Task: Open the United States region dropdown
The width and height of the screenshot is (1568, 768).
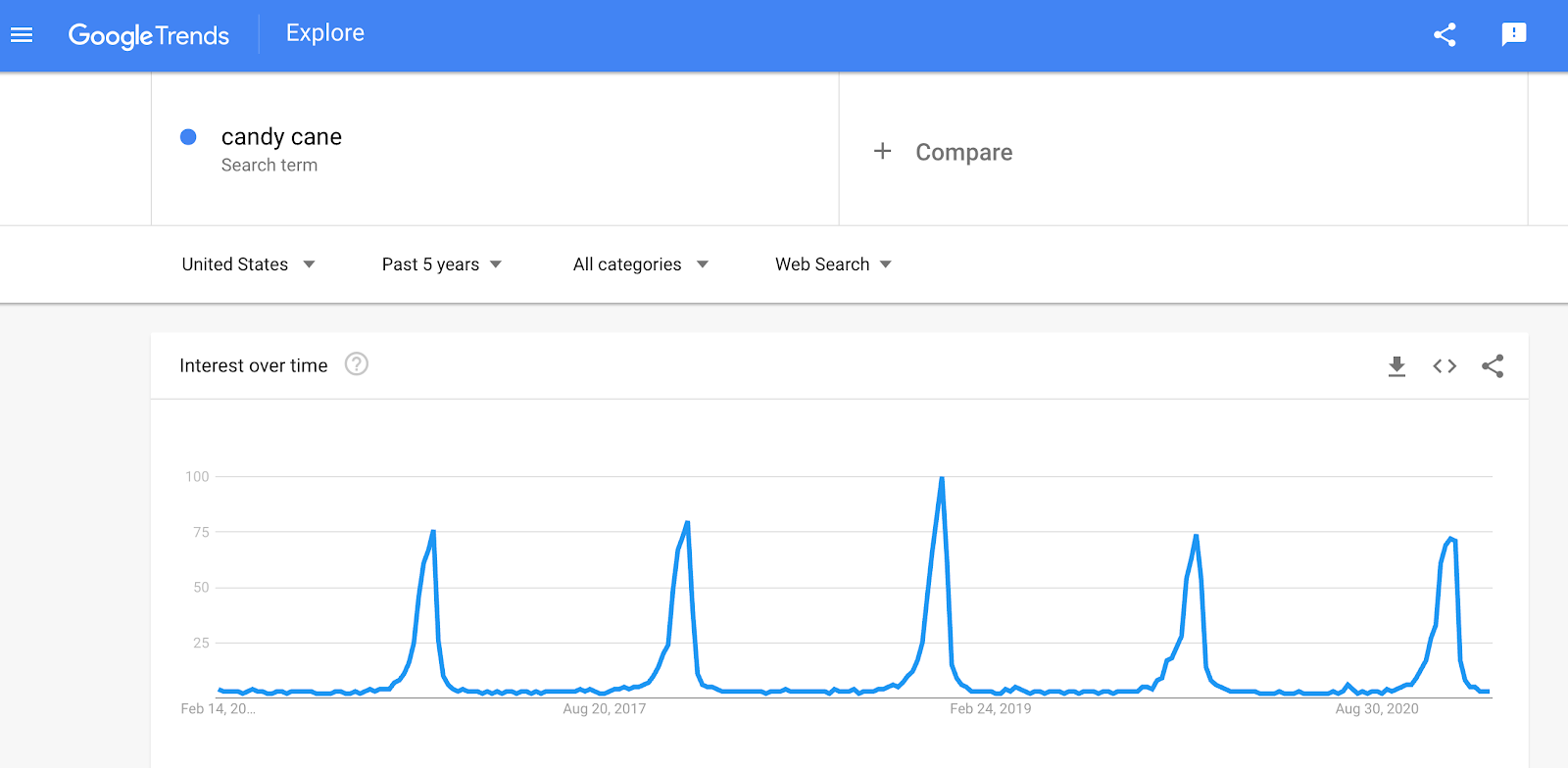Action: tap(248, 264)
